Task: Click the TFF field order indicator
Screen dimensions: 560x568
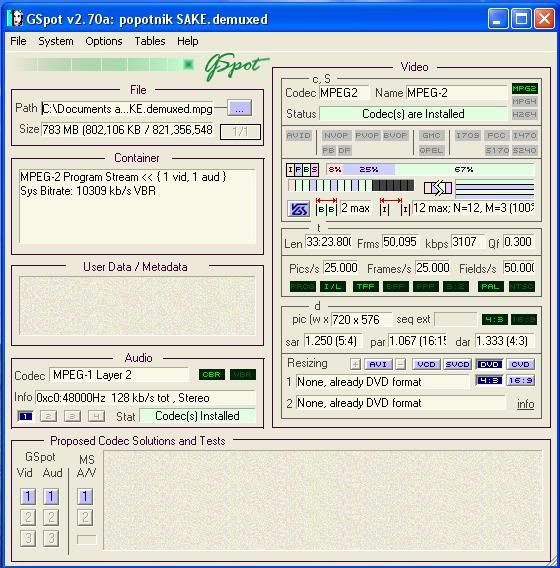Action: [366, 287]
